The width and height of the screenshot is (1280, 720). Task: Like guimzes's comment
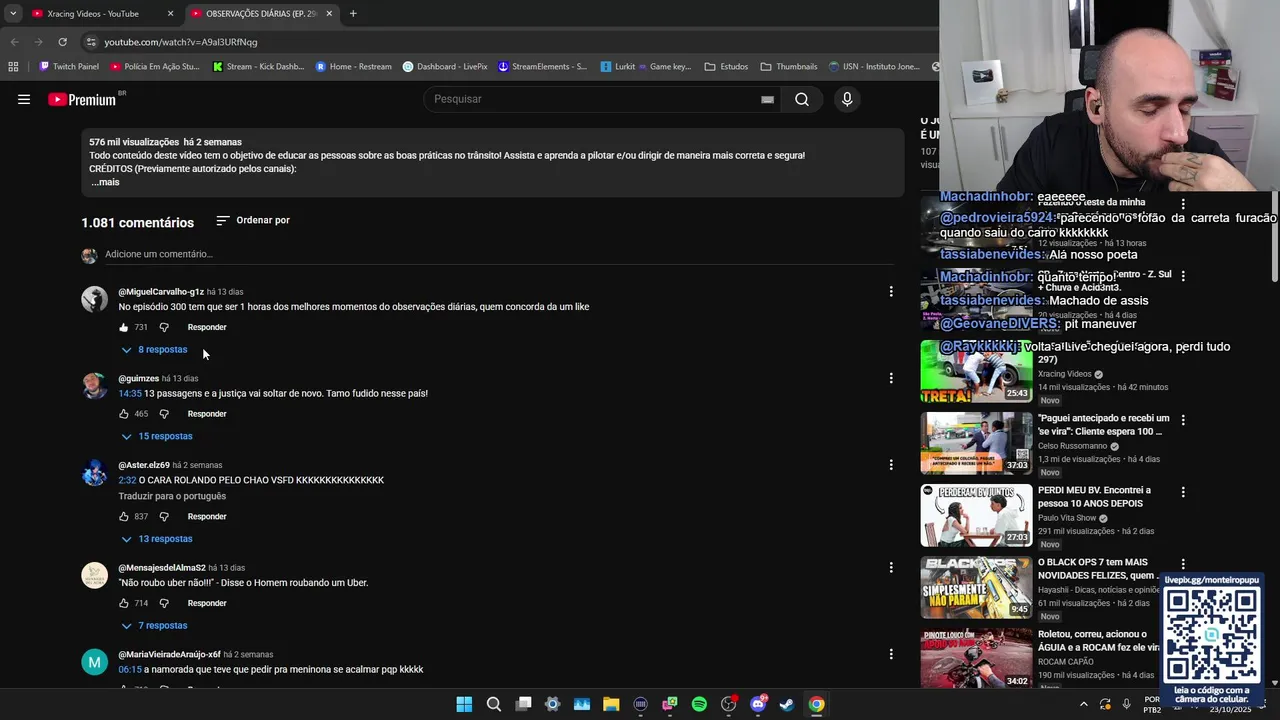[x=124, y=414]
